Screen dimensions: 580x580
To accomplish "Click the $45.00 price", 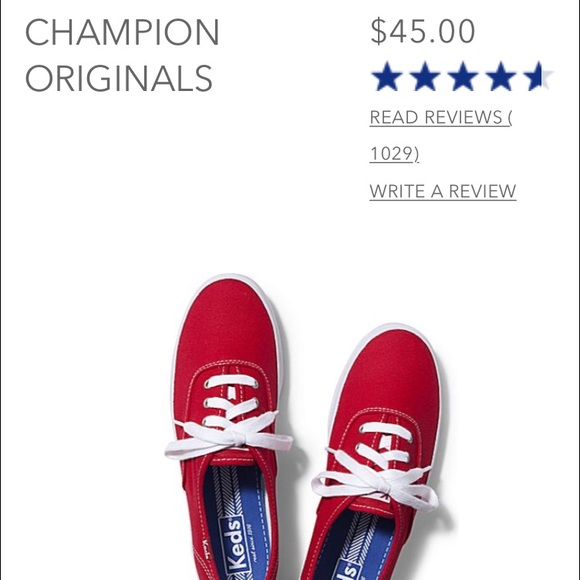I will click(422, 31).
